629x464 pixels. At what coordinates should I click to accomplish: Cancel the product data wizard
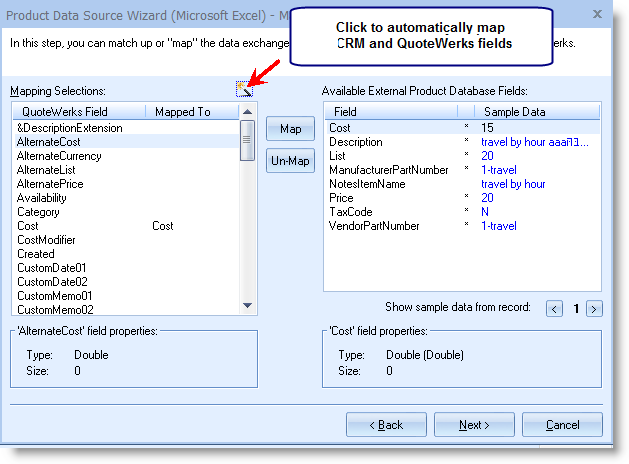tap(563, 425)
